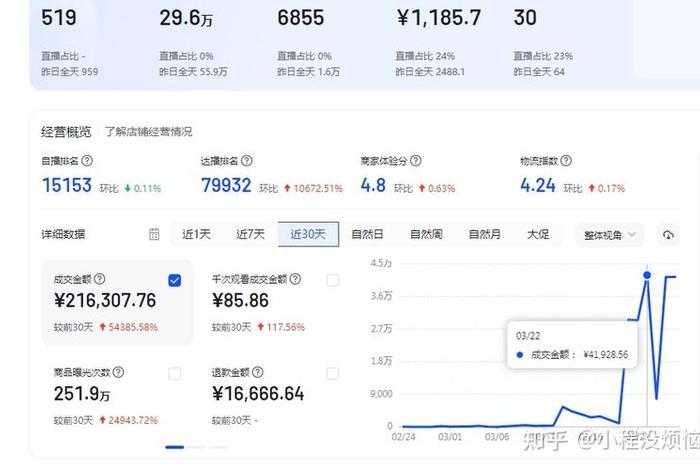700x470 pixels.
Task: Click the first metric page indicator
Action: point(175,447)
